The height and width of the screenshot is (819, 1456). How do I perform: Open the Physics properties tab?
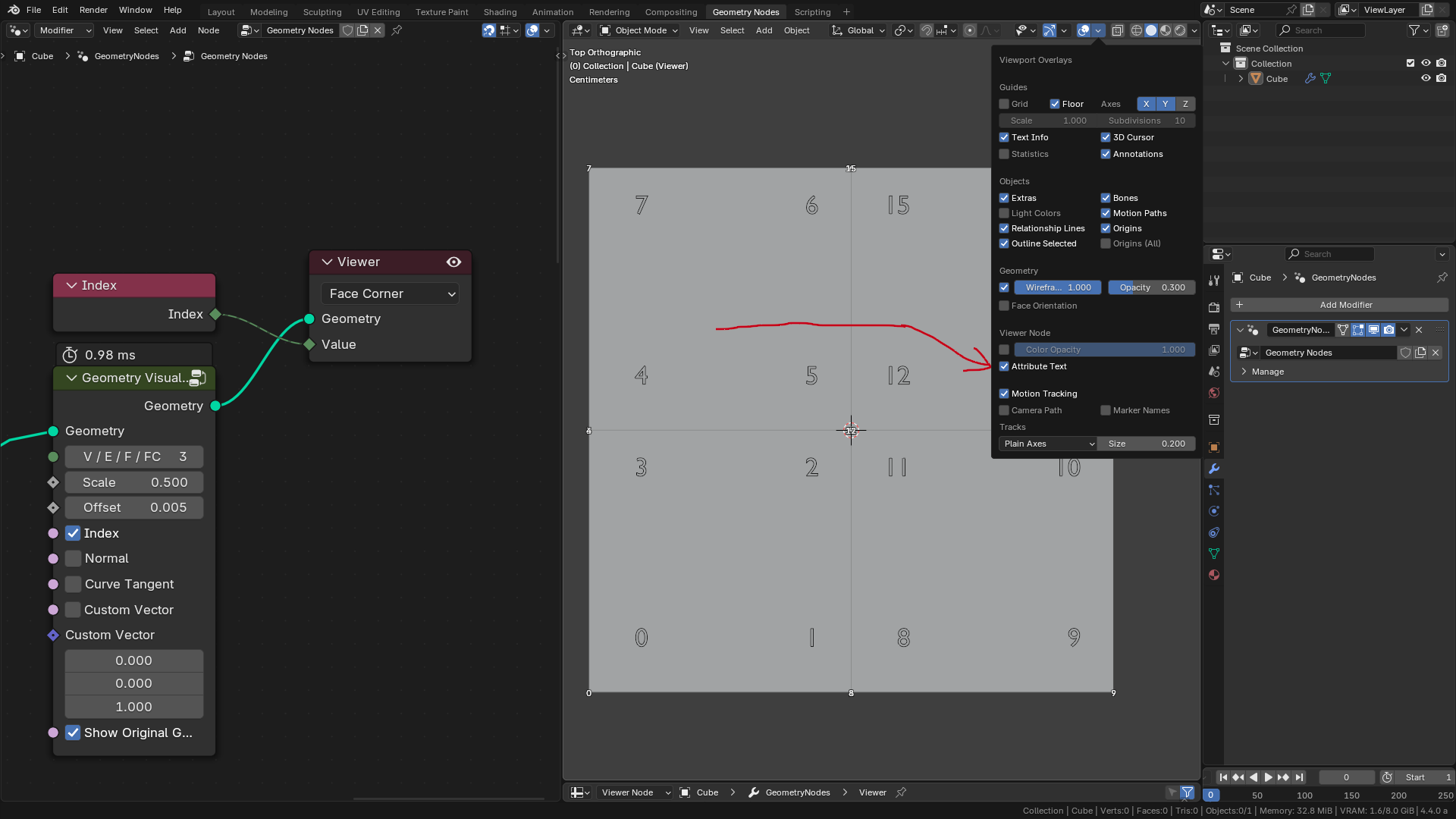tap(1214, 510)
